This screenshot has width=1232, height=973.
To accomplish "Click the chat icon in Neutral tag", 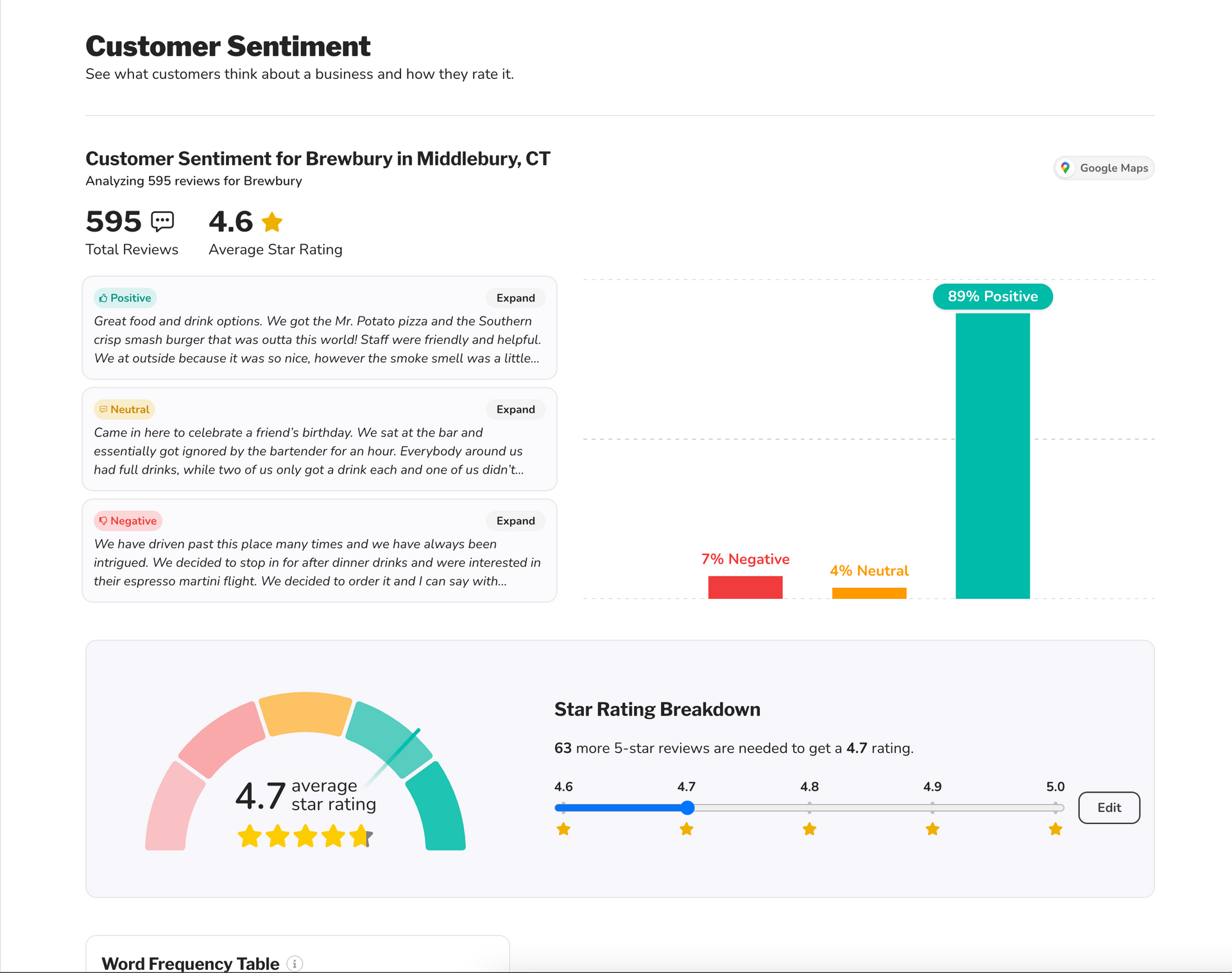I will [x=103, y=409].
